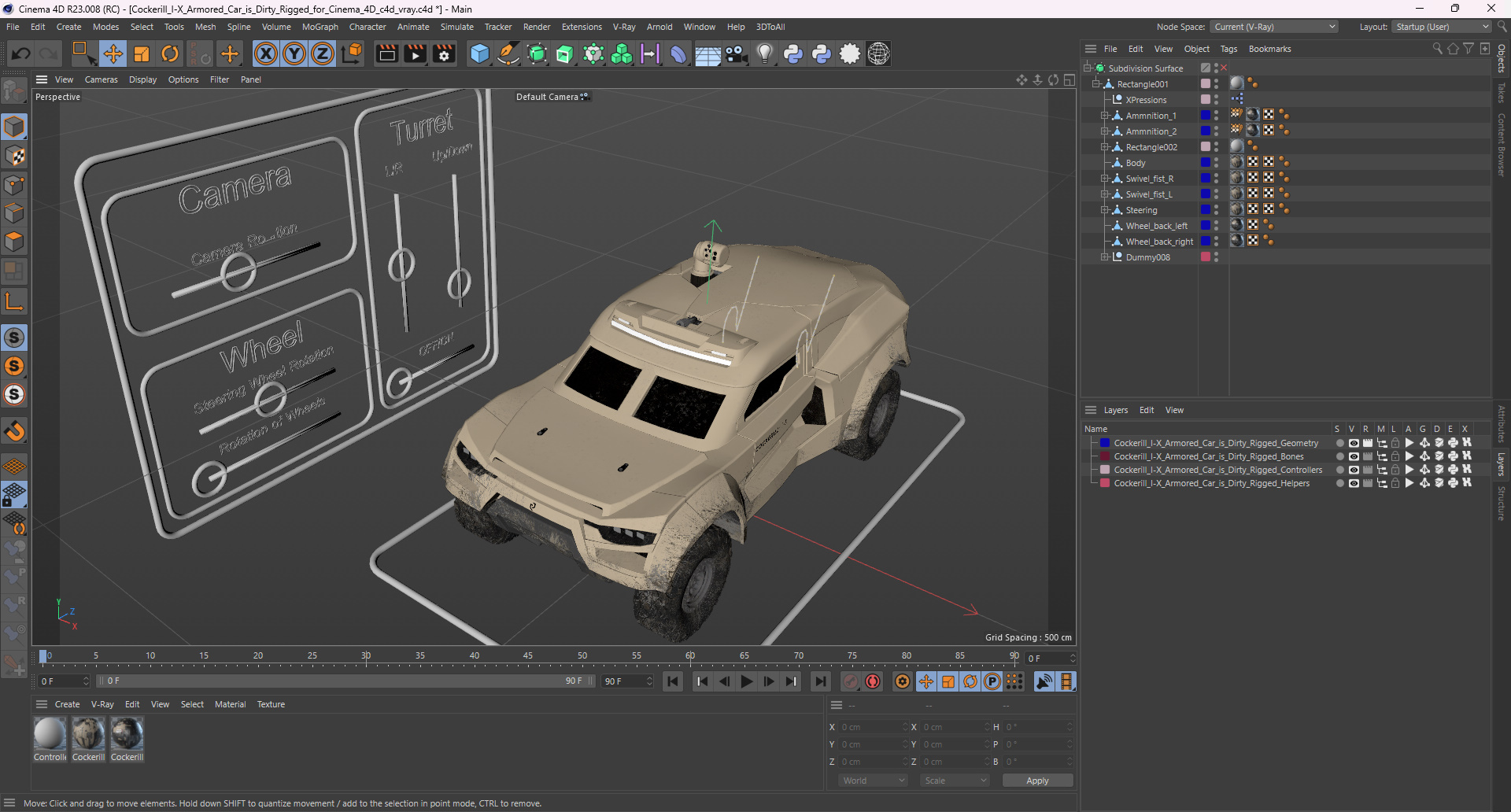Open the Content Browser side tab
Image resolution: width=1511 pixels, height=812 pixels.
click(1502, 144)
